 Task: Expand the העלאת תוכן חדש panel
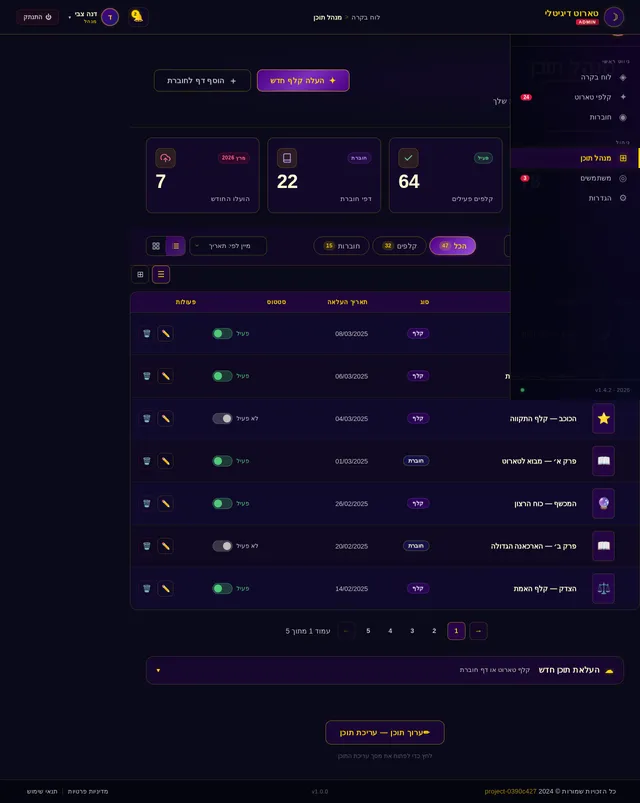(x=385, y=670)
